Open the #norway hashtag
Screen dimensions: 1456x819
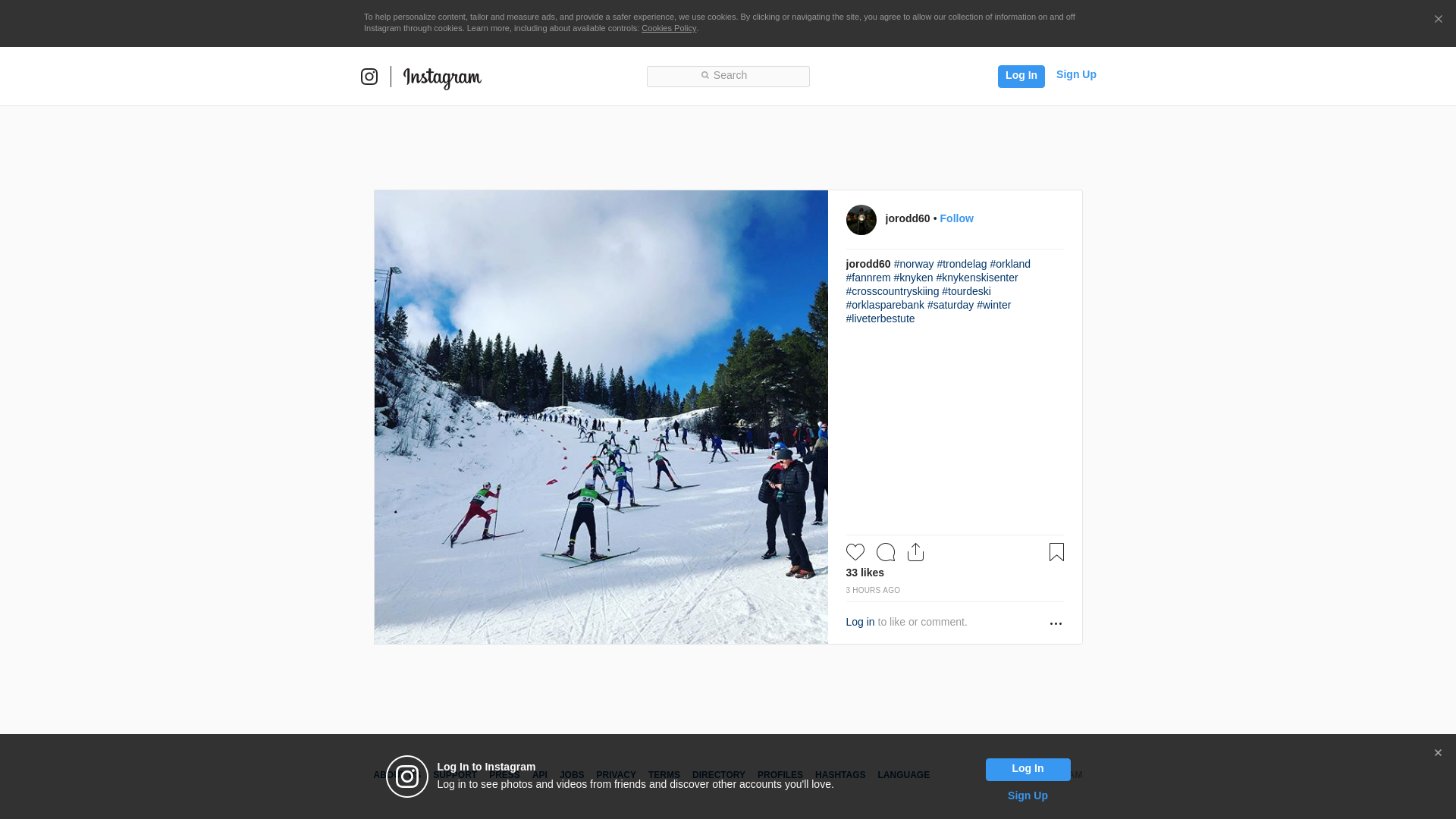tap(913, 264)
